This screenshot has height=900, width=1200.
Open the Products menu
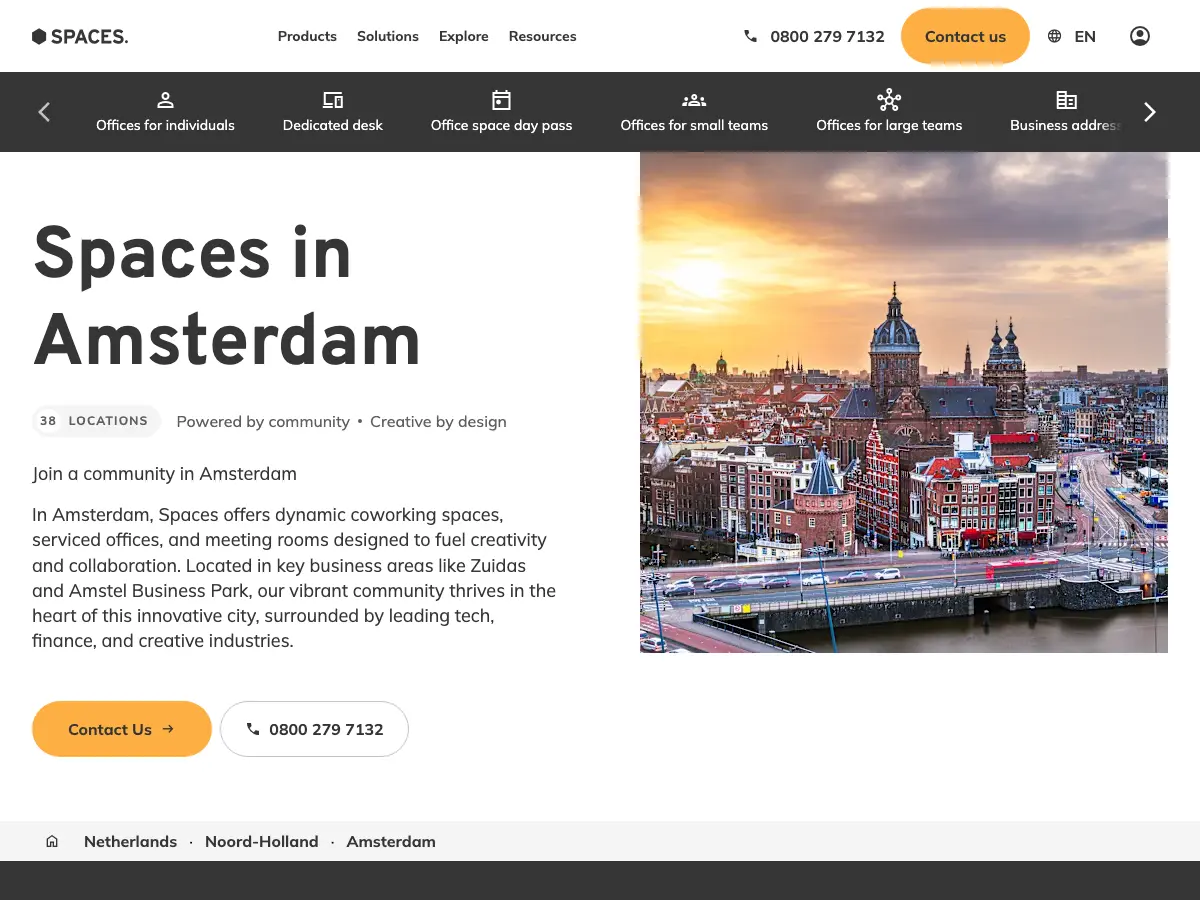click(307, 36)
